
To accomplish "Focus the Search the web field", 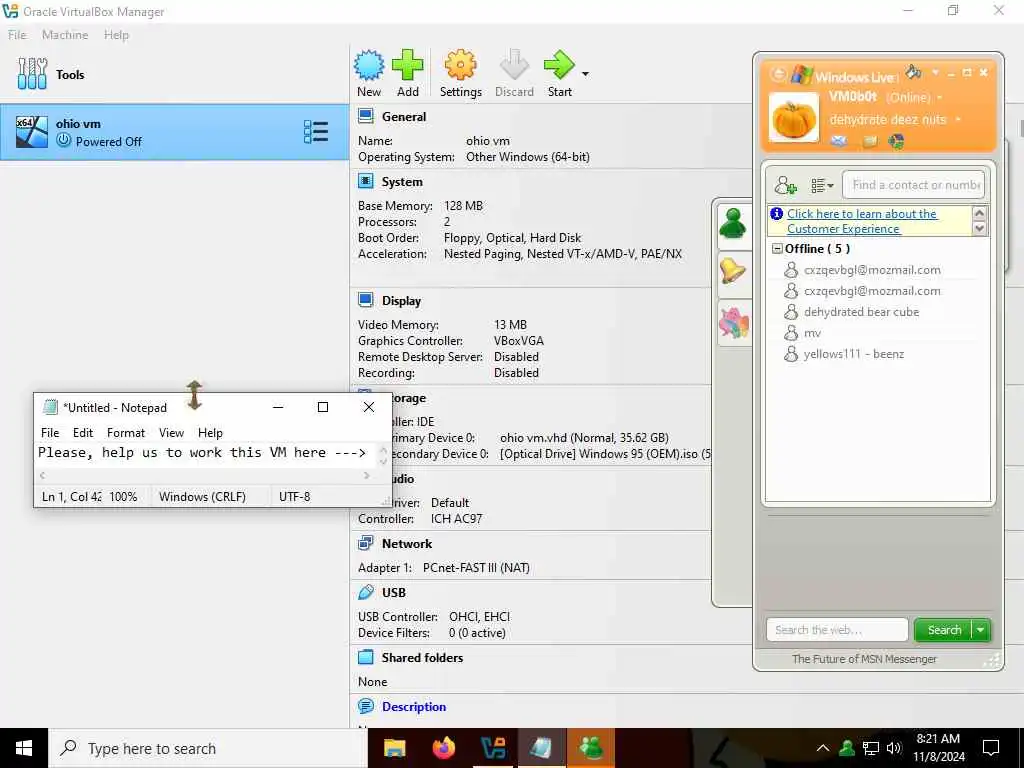I will (x=837, y=630).
